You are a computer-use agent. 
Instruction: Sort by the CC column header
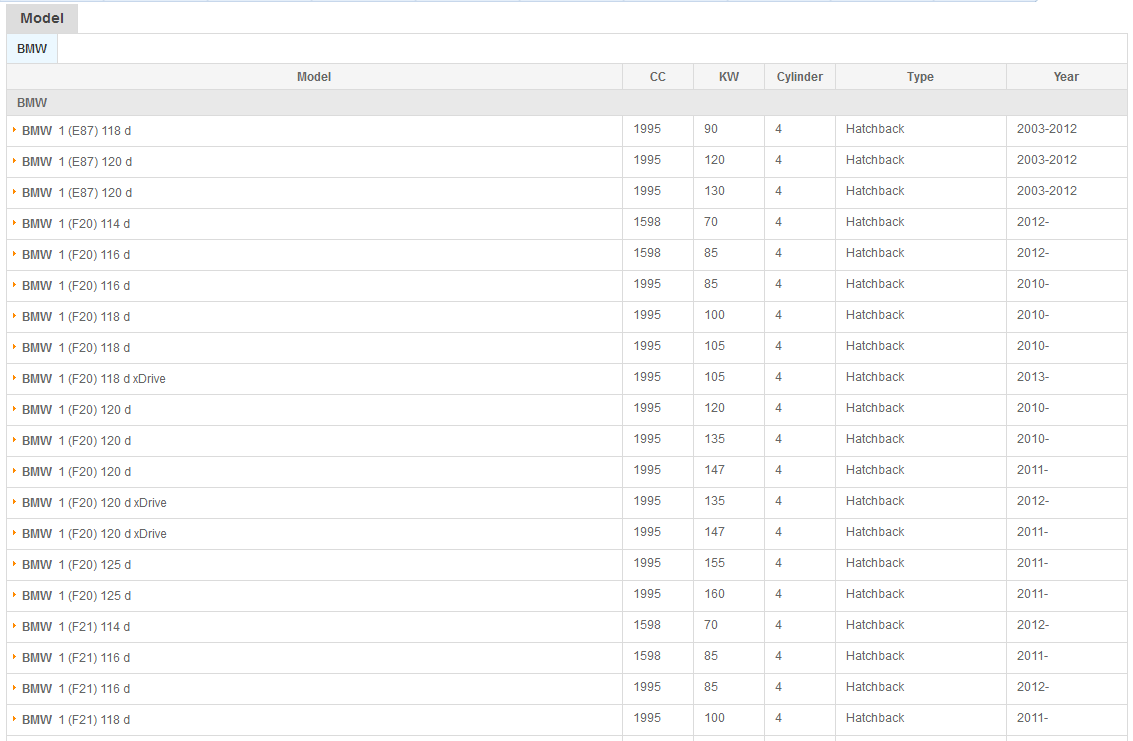point(657,77)
